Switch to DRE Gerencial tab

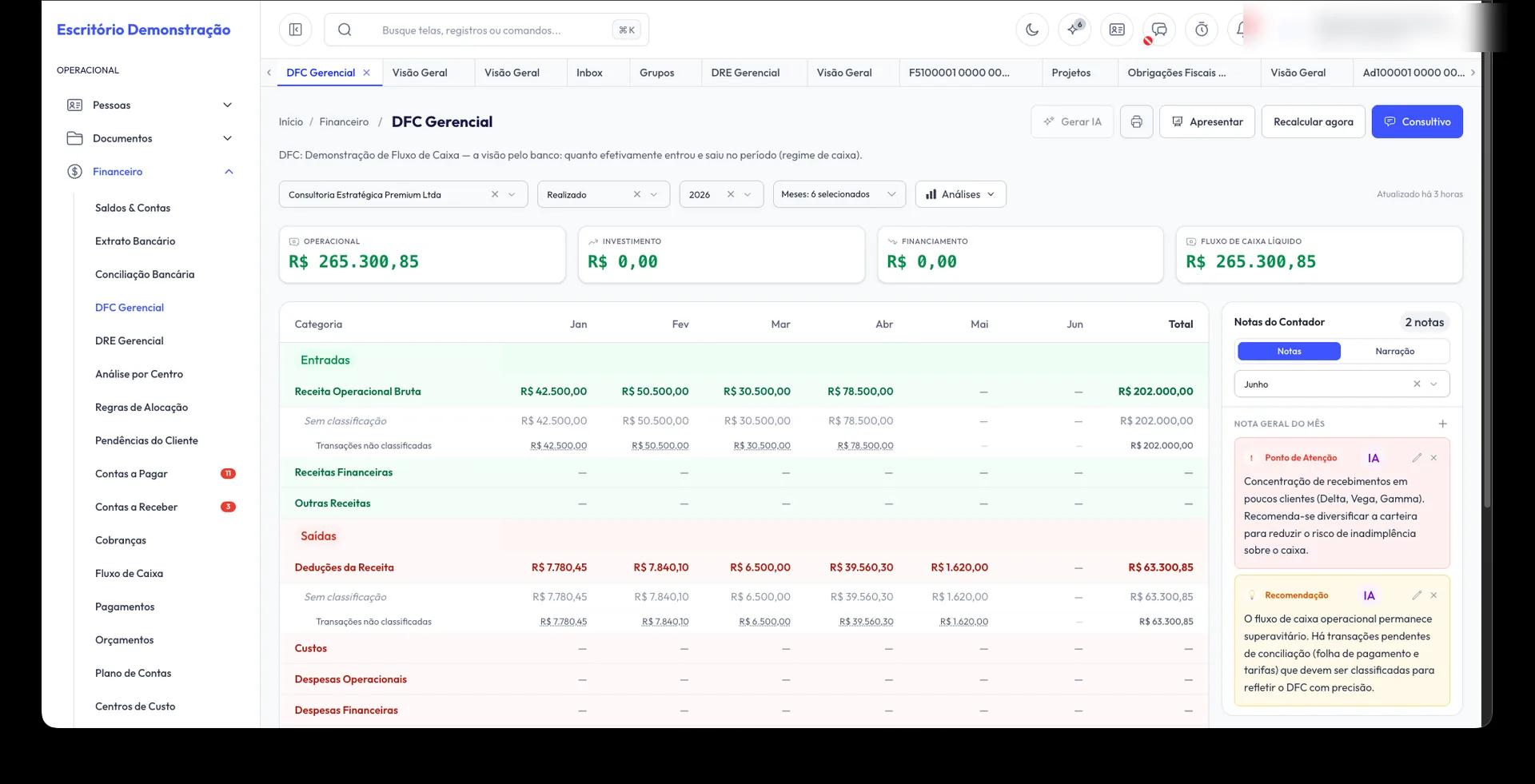point(745,73)
